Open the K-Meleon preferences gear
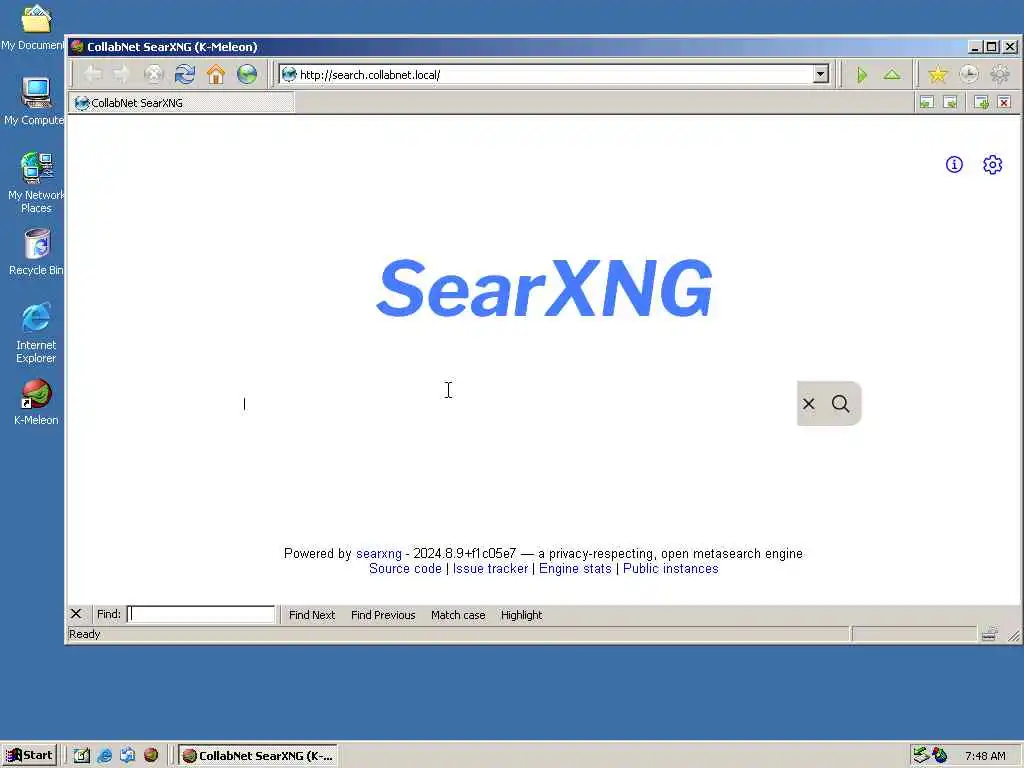1024x768 pixels. [1000, 74]
